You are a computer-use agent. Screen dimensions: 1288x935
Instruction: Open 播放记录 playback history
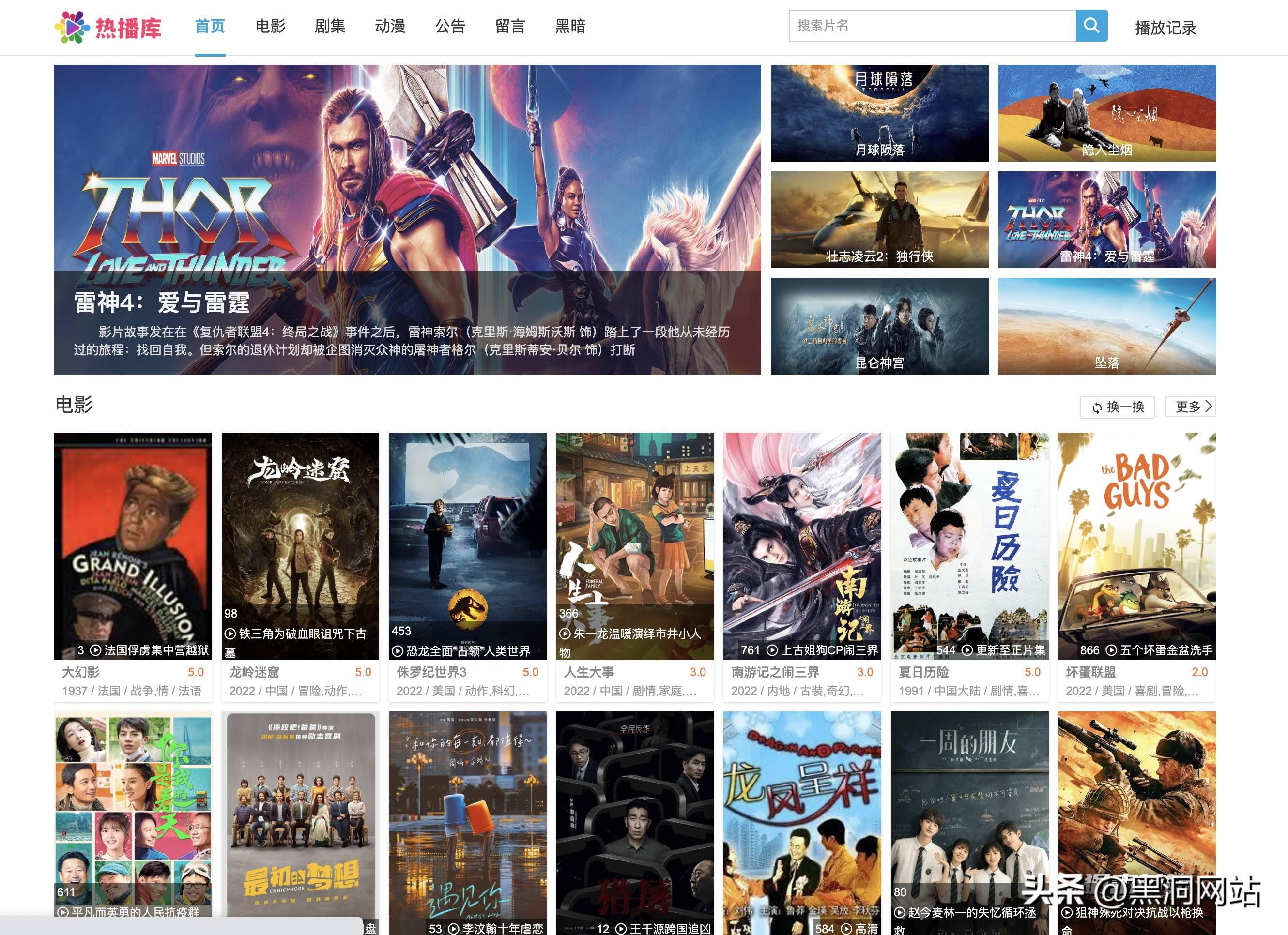click(1165, 28)
